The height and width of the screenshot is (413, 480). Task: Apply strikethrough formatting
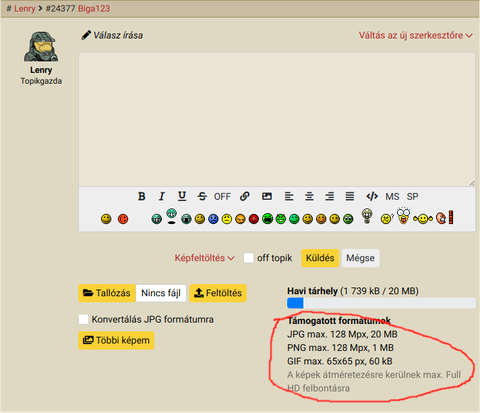click(x=202, y=196)
